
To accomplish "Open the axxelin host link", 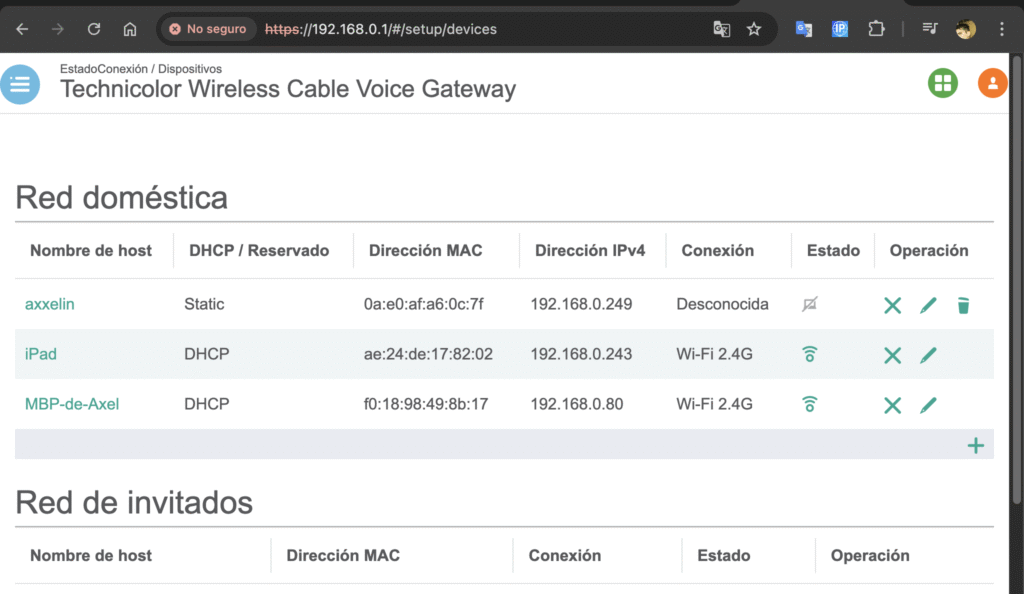I will (50, 304).
